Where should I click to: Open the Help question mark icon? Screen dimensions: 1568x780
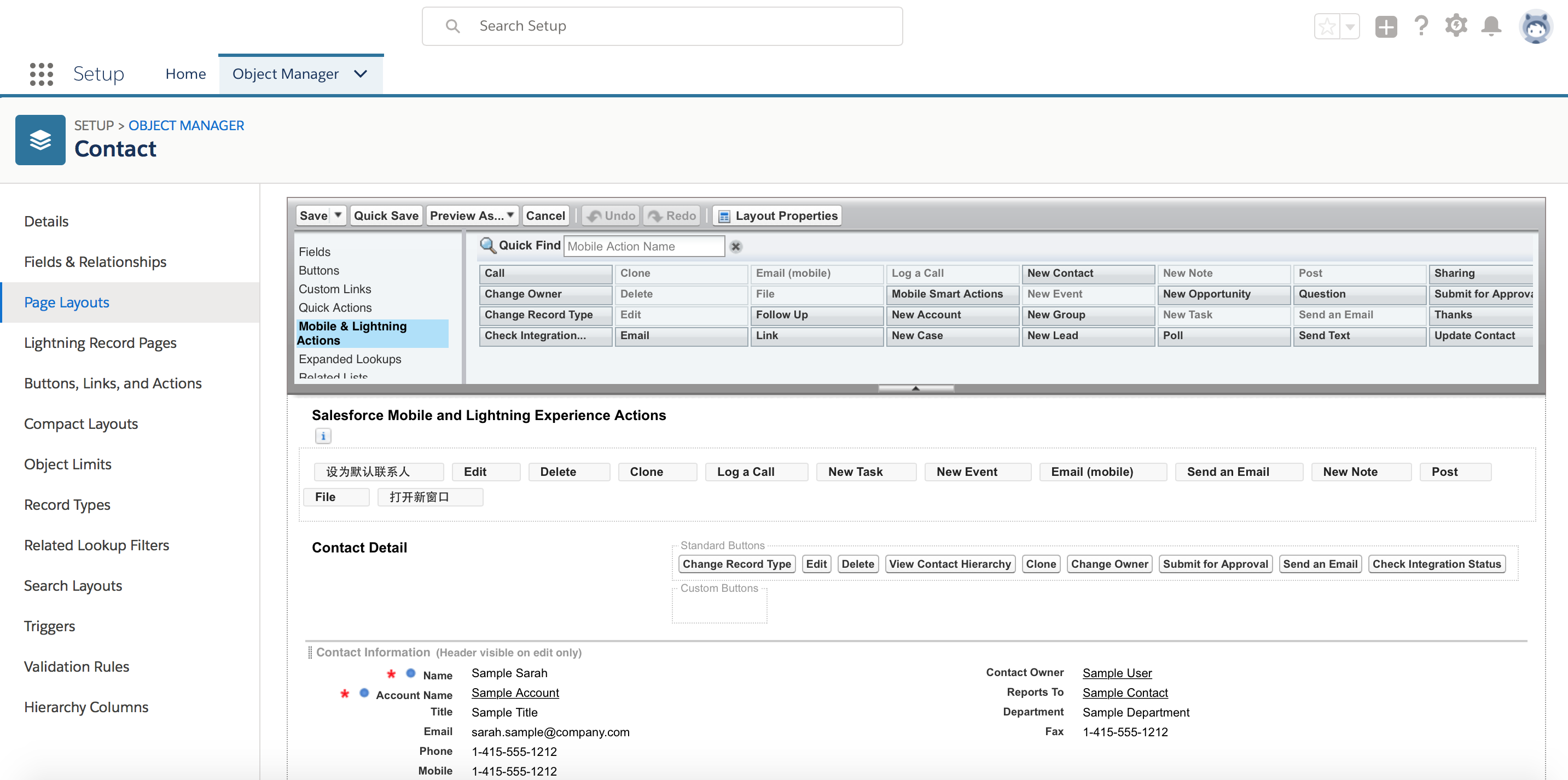coord(1421,26)
